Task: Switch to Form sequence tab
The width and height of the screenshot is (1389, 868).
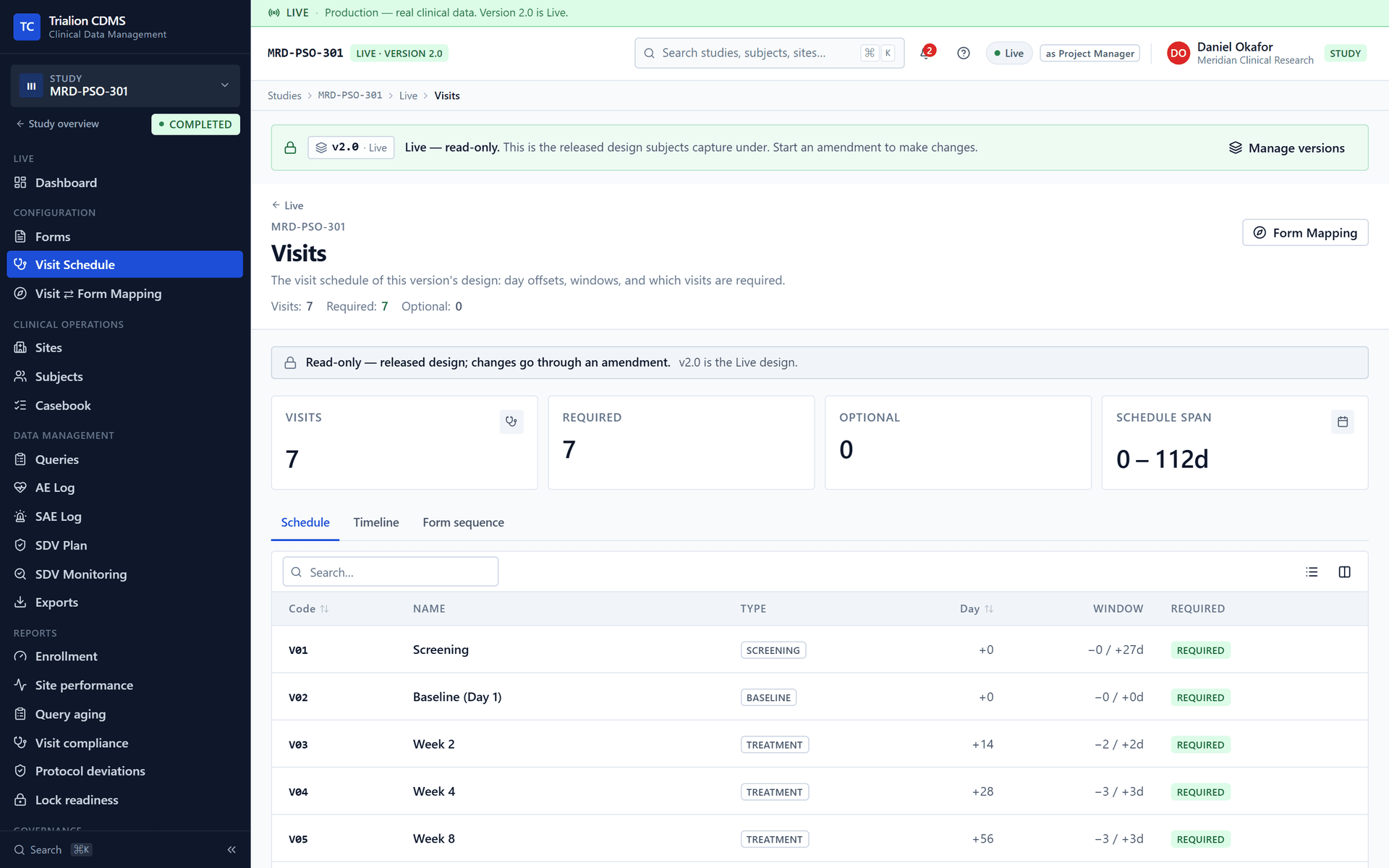Action: [x=463, y=522]
